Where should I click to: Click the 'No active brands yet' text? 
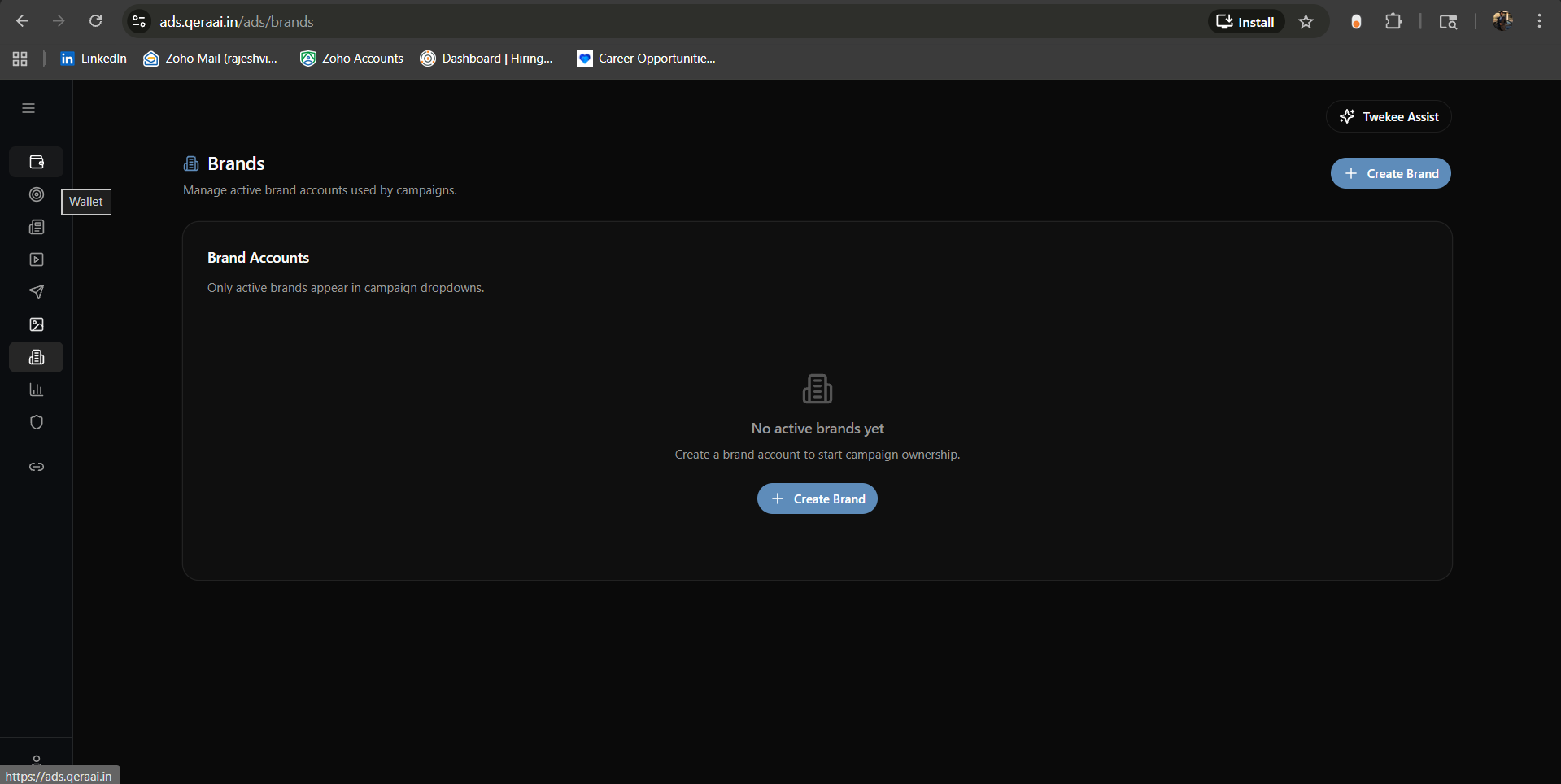tap(818, 429)
